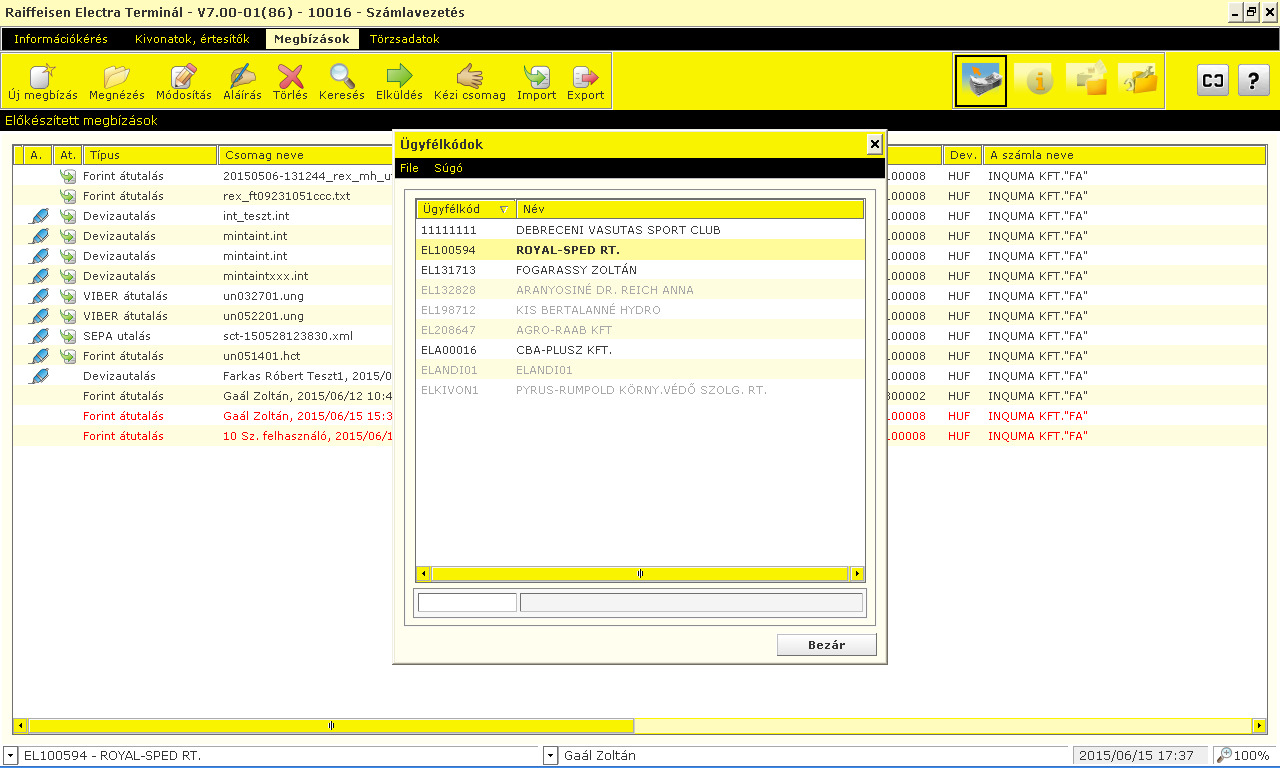Sort by the Név column header
This screenshot has width=1280, height=768.
click(690, 210)
